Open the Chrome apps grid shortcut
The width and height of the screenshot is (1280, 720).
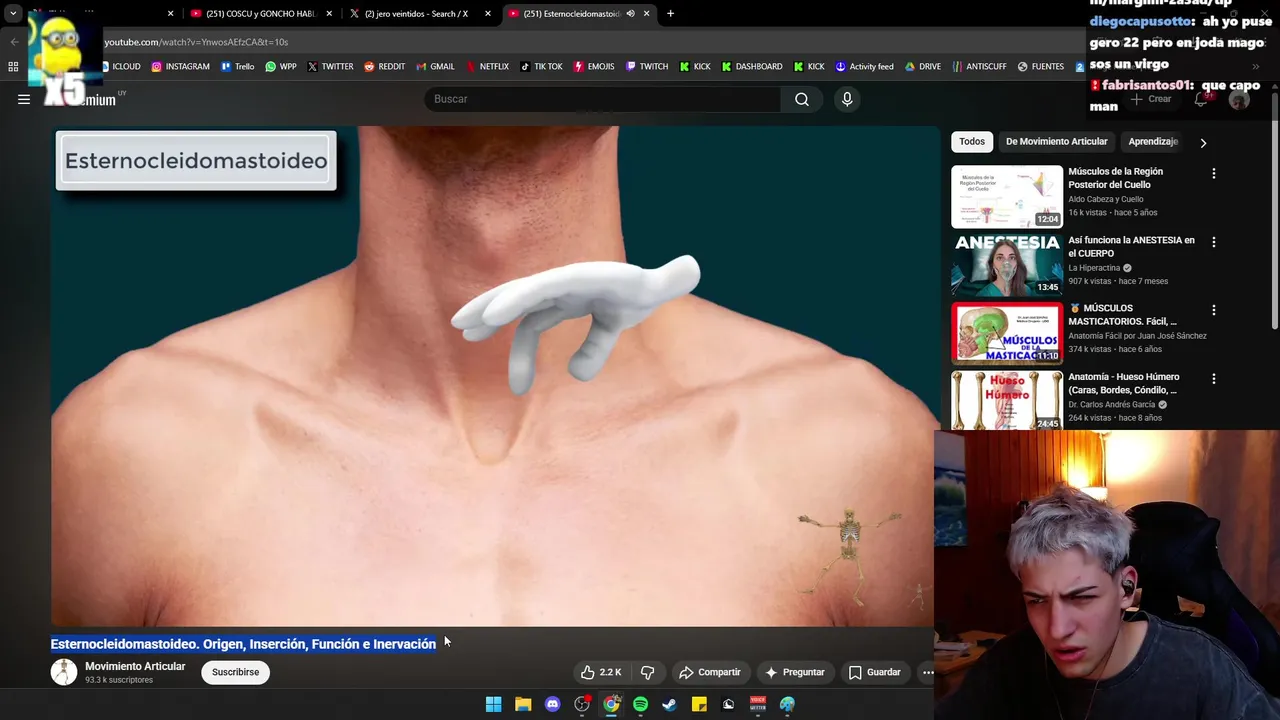[13, 67]
